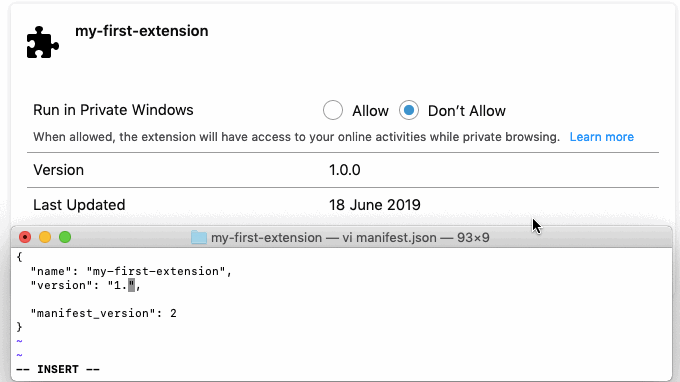680x382 pixels.
Task: Click the opening curly brace line
Action: (x=20, y=257)
